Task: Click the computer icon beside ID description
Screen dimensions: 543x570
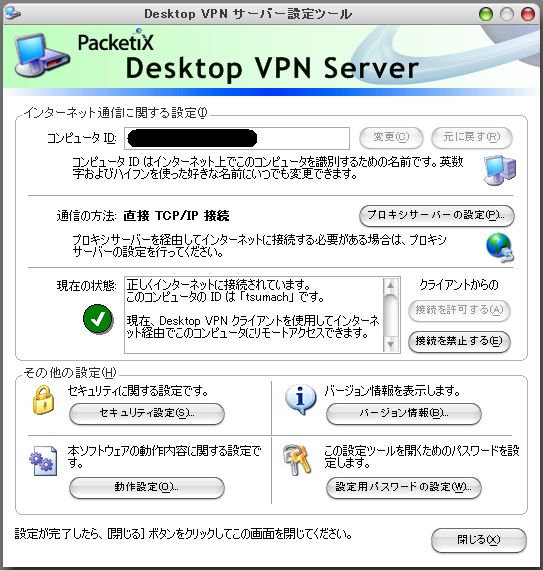Action: pos(500,170)
